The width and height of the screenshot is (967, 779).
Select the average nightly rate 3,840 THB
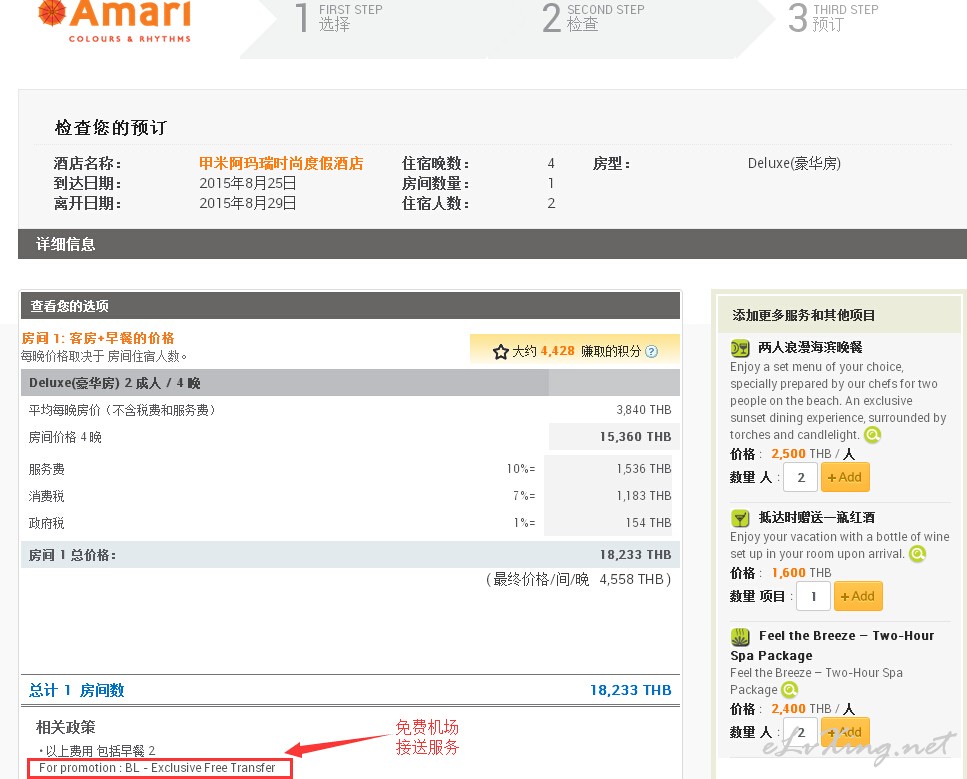tap(644, 410)
